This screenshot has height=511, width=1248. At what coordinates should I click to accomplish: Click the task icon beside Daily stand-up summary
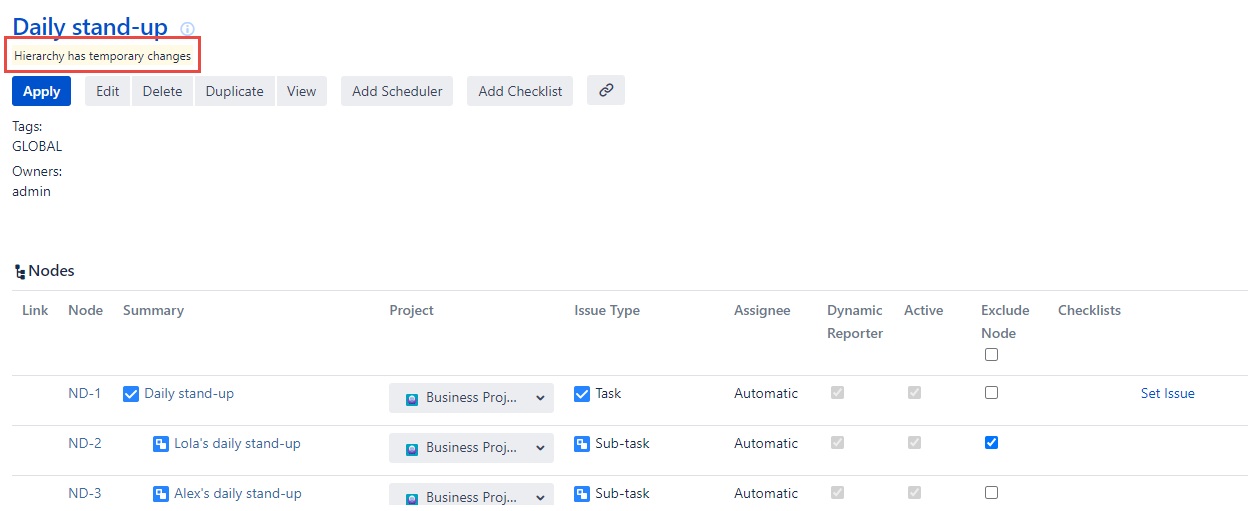pyautogui.click(x=131, y=394)
